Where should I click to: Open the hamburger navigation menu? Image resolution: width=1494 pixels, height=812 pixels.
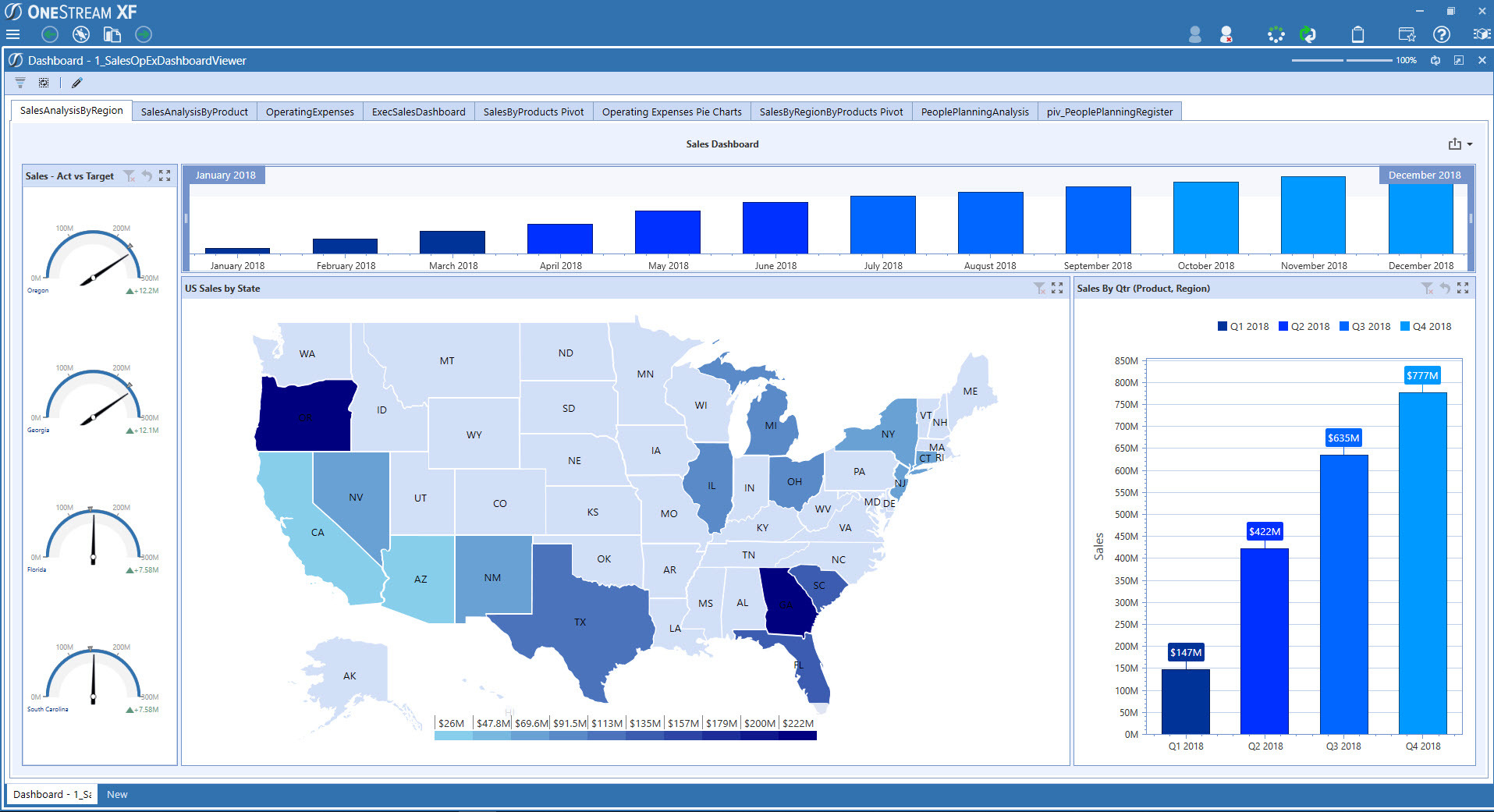12,34
